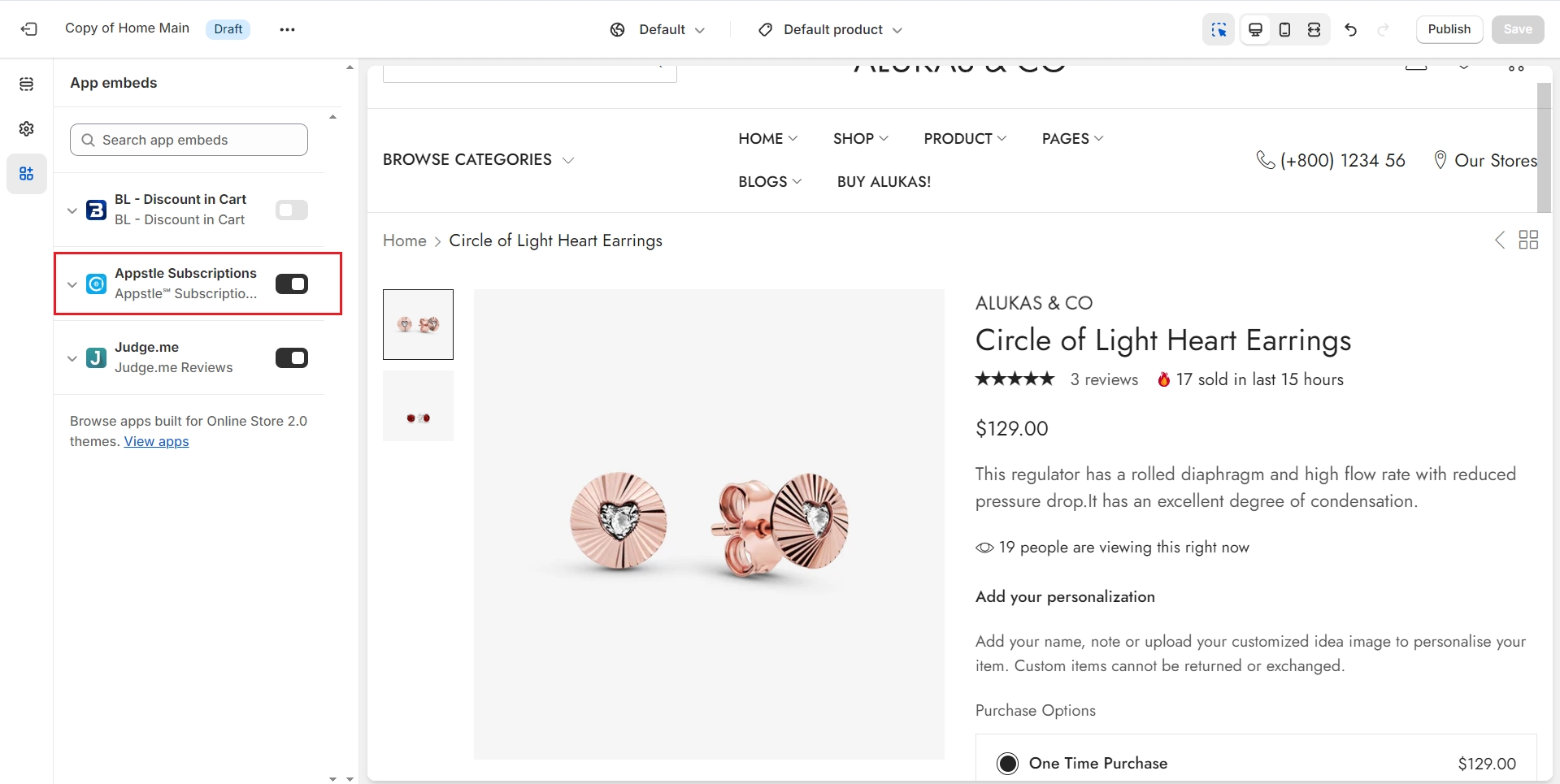Open Theme settings gear icon
The height and width of the screenshot is (784, 1560).
(27, 129)
